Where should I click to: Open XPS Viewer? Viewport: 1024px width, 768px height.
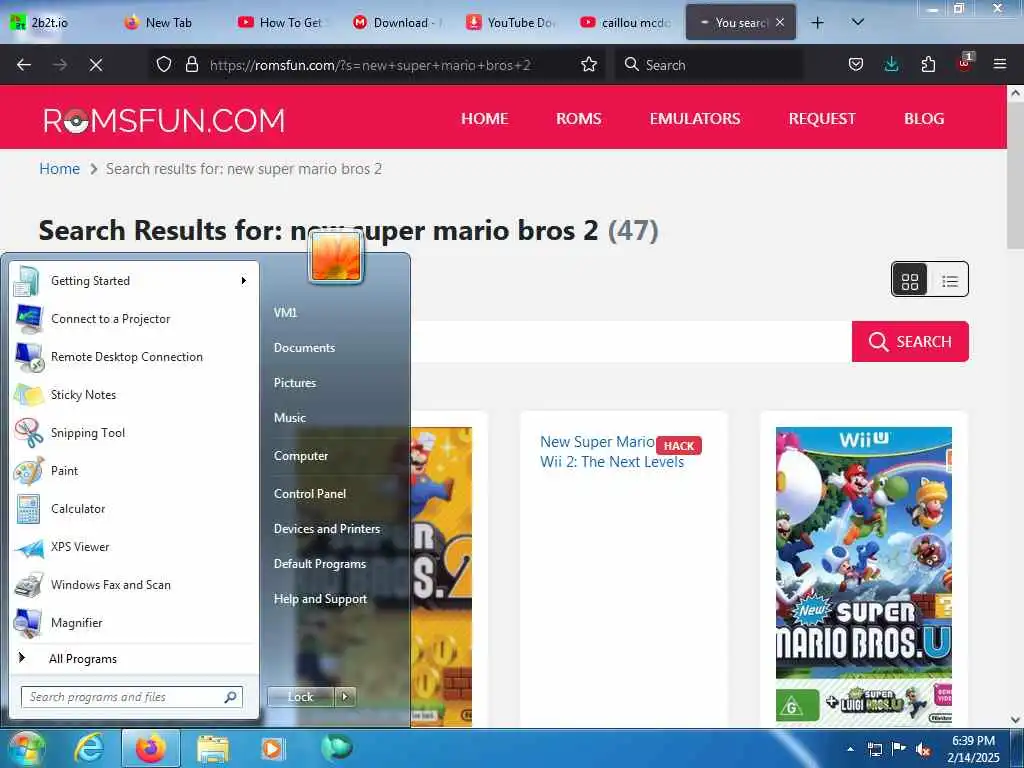pyautogui.click(x=135, y=547)
